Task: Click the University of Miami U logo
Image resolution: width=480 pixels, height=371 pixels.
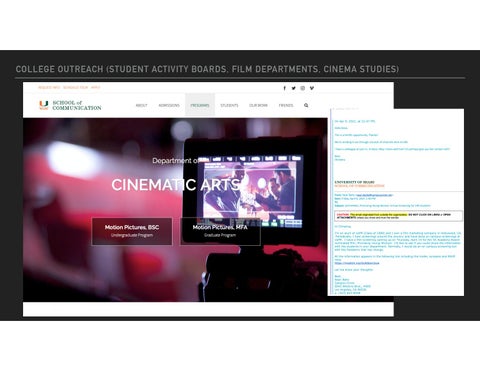Action: click(44, 105)
